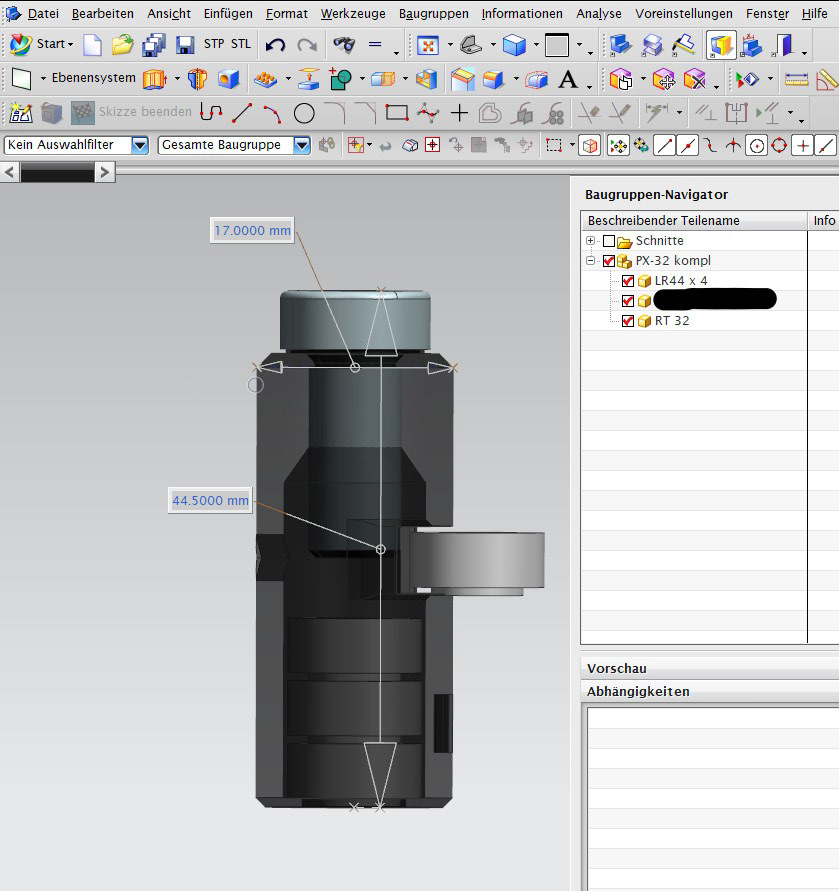
Task: Select the sketch Circle tool
Action: (x=304, y=114)
